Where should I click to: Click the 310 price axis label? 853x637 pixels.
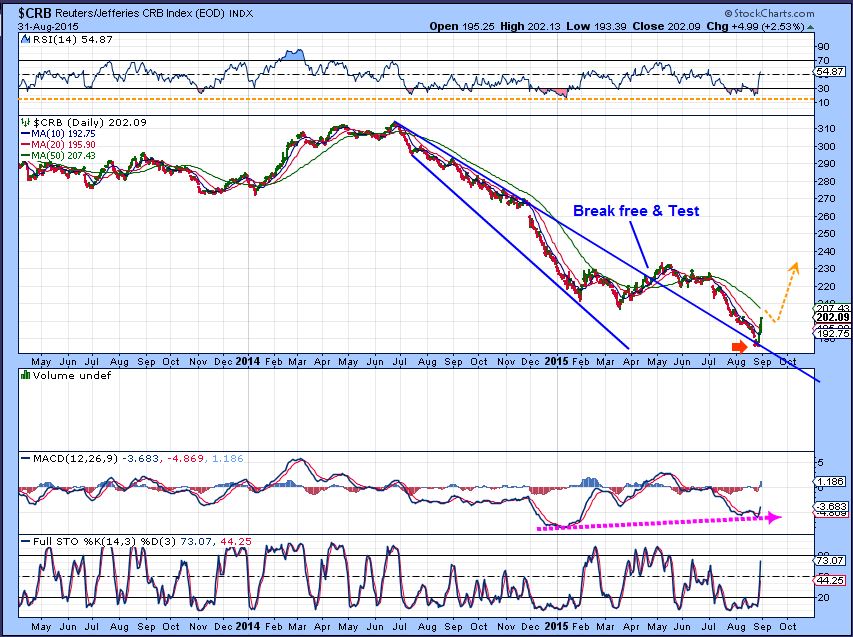pos(827,129)
